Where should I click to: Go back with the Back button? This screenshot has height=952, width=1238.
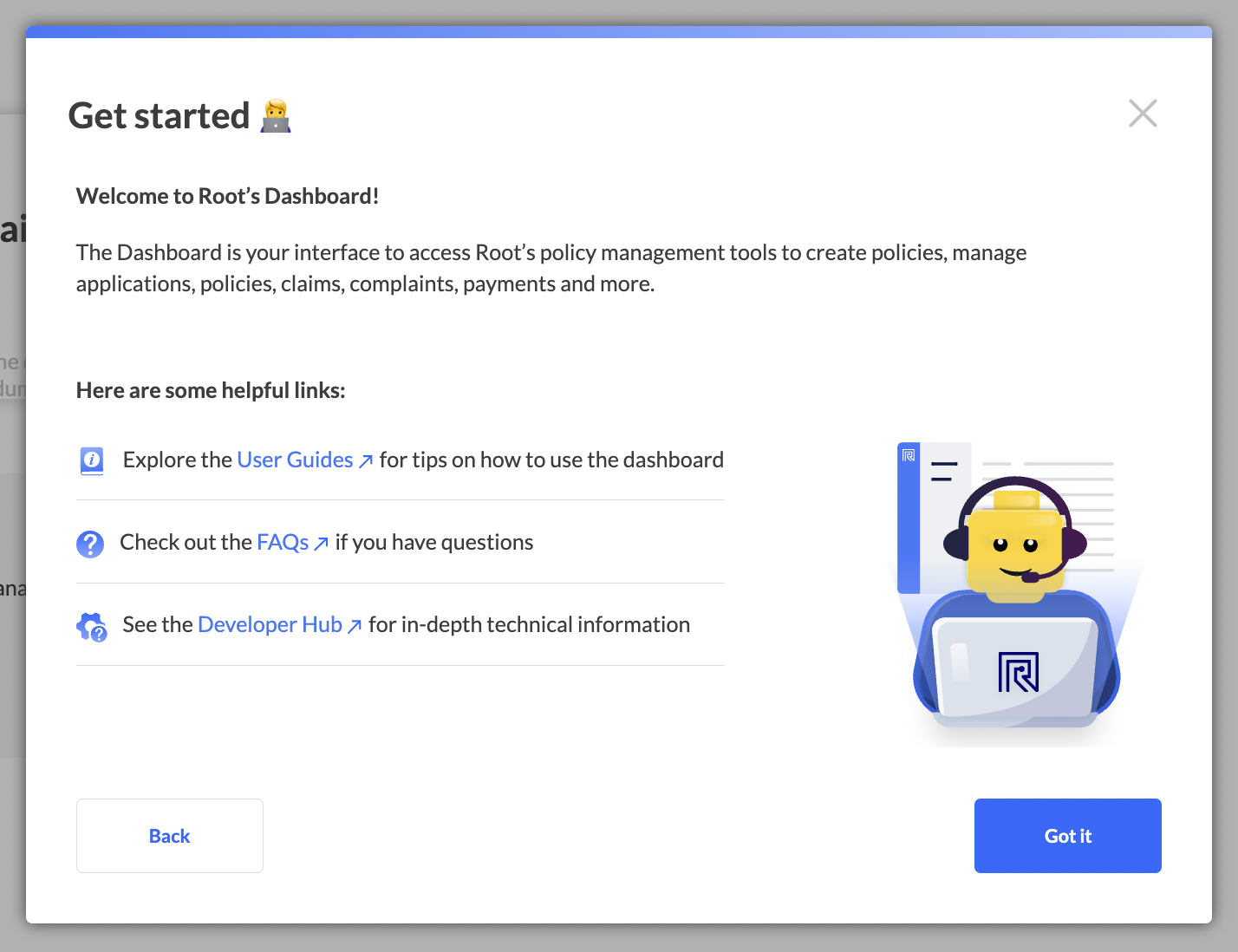tap(170, 836)
